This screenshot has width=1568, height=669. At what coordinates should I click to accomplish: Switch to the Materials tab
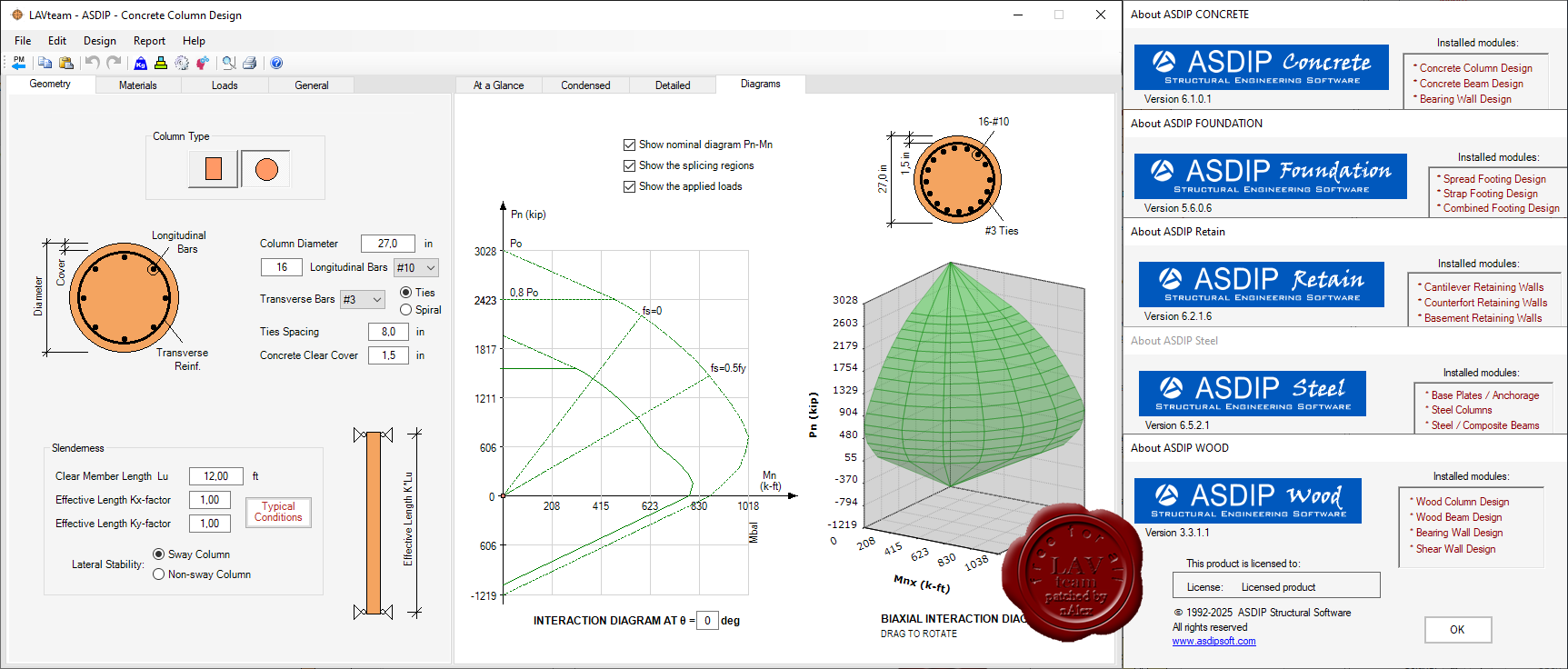138,85
